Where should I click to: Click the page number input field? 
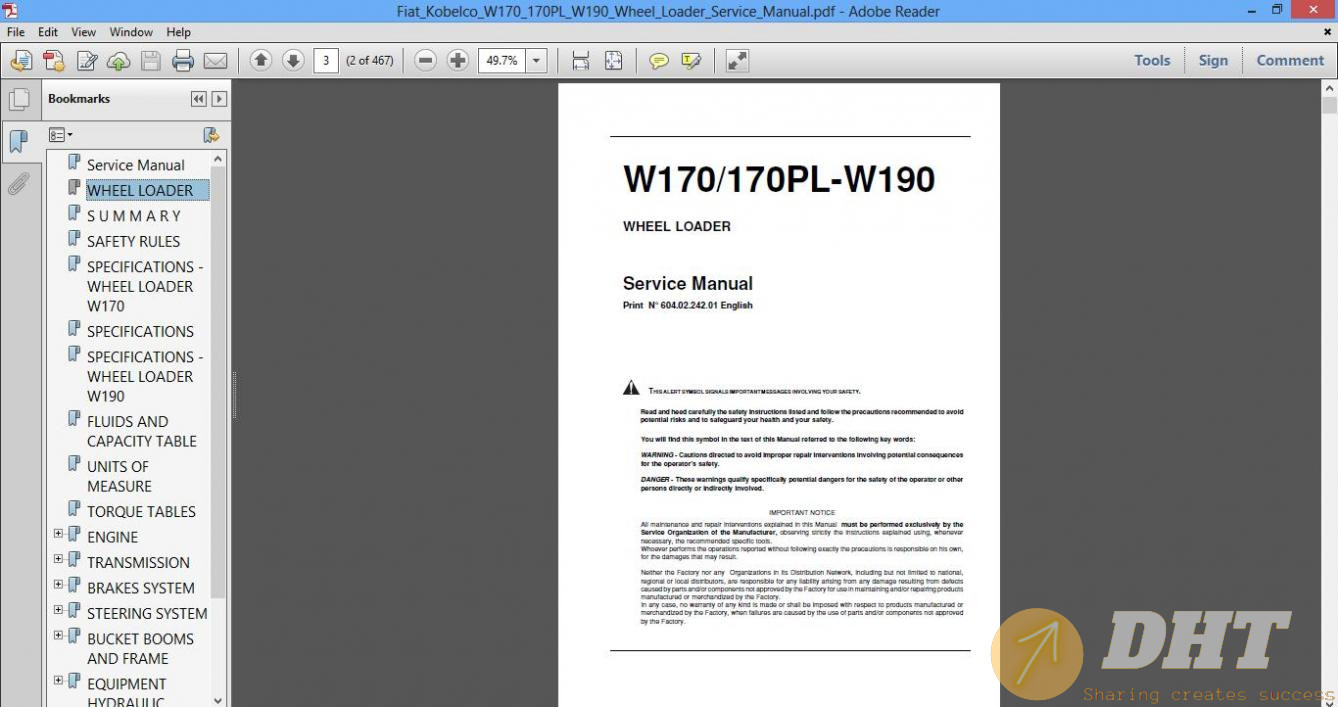pyautogui.click(x=325, y=60)
